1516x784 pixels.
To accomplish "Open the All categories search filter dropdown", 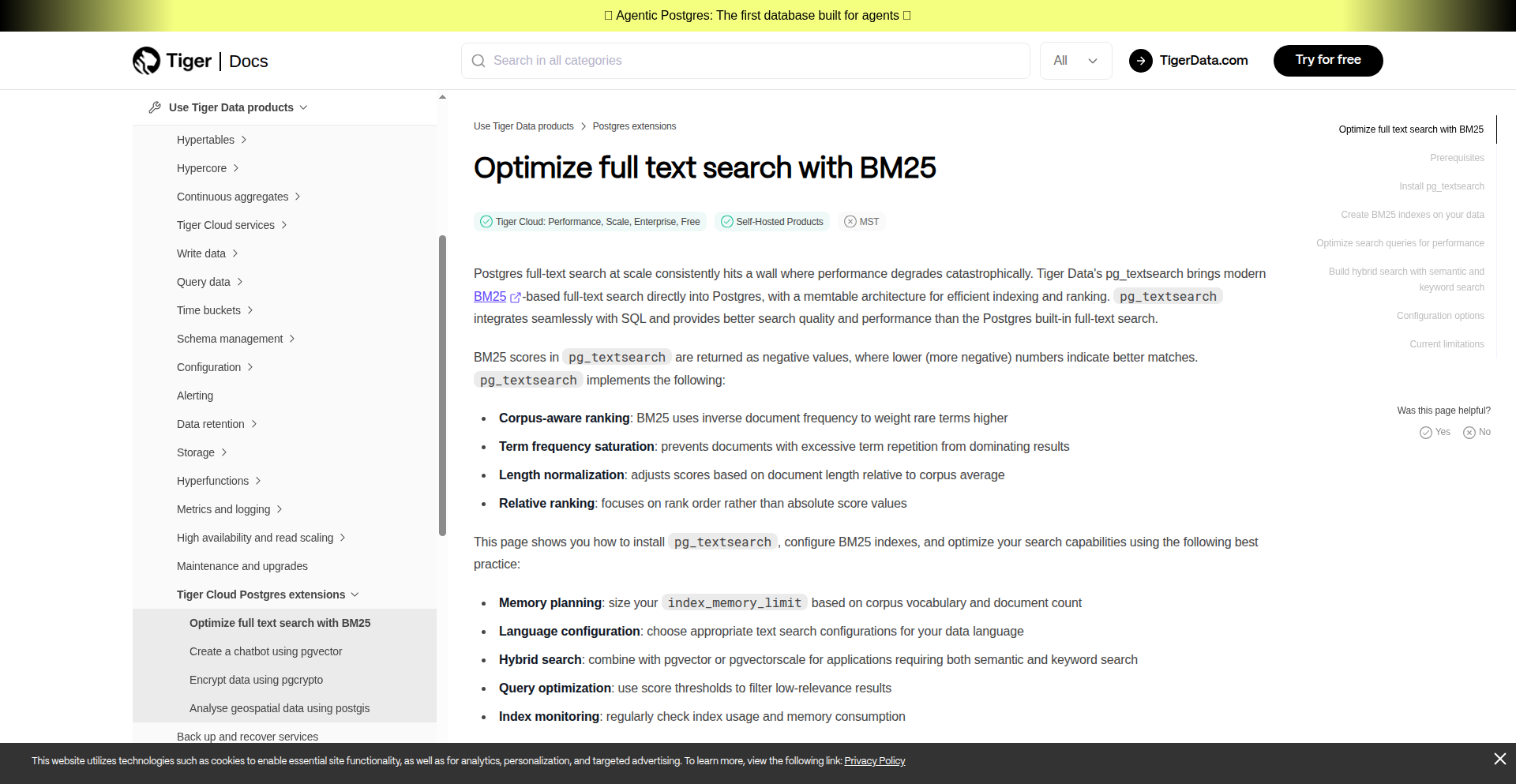I will coord(1075,60).
